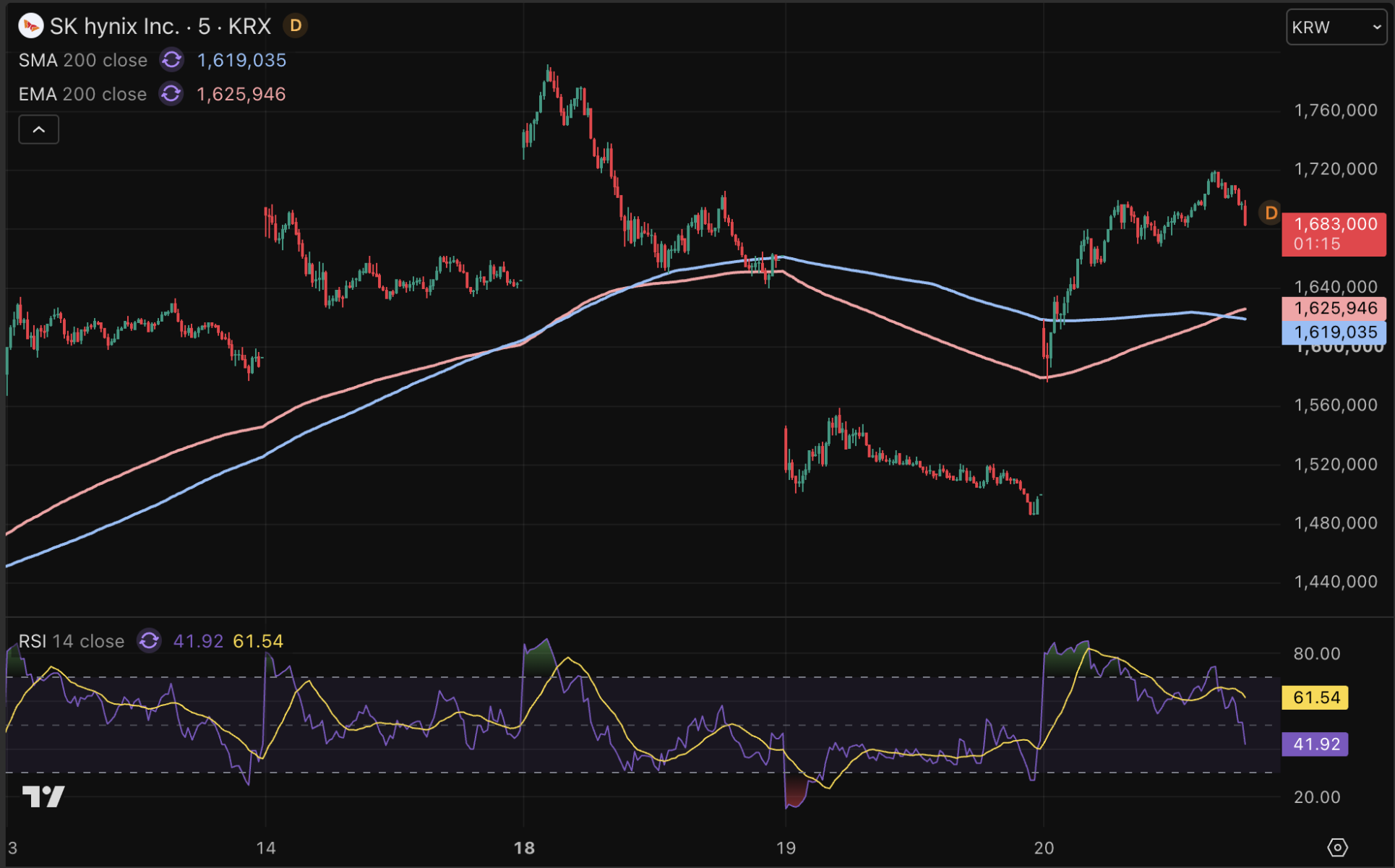Click the refresh icon next to RSI 14 close

pyautogui.click(x=149, y=641)
